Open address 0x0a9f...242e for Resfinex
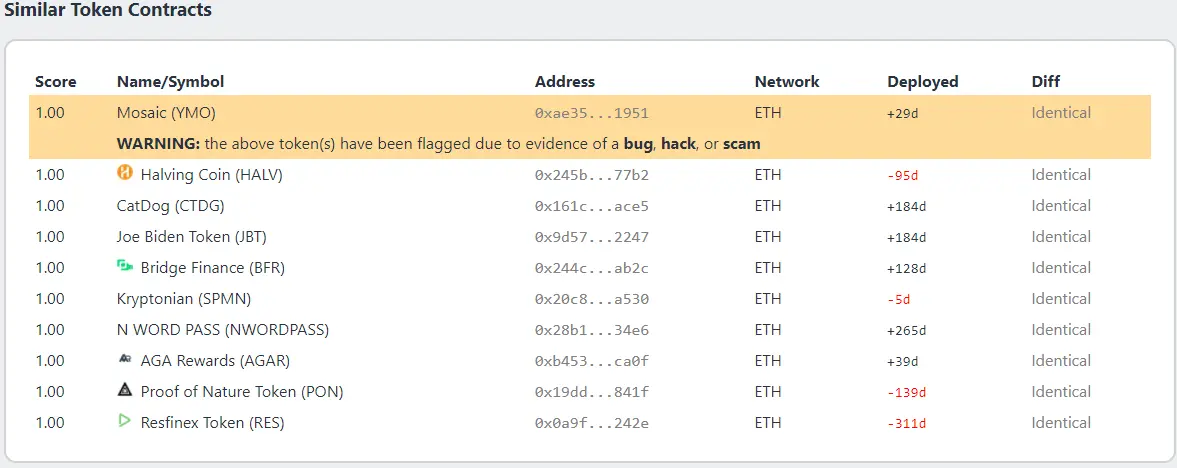 click(x=592, y=423)
